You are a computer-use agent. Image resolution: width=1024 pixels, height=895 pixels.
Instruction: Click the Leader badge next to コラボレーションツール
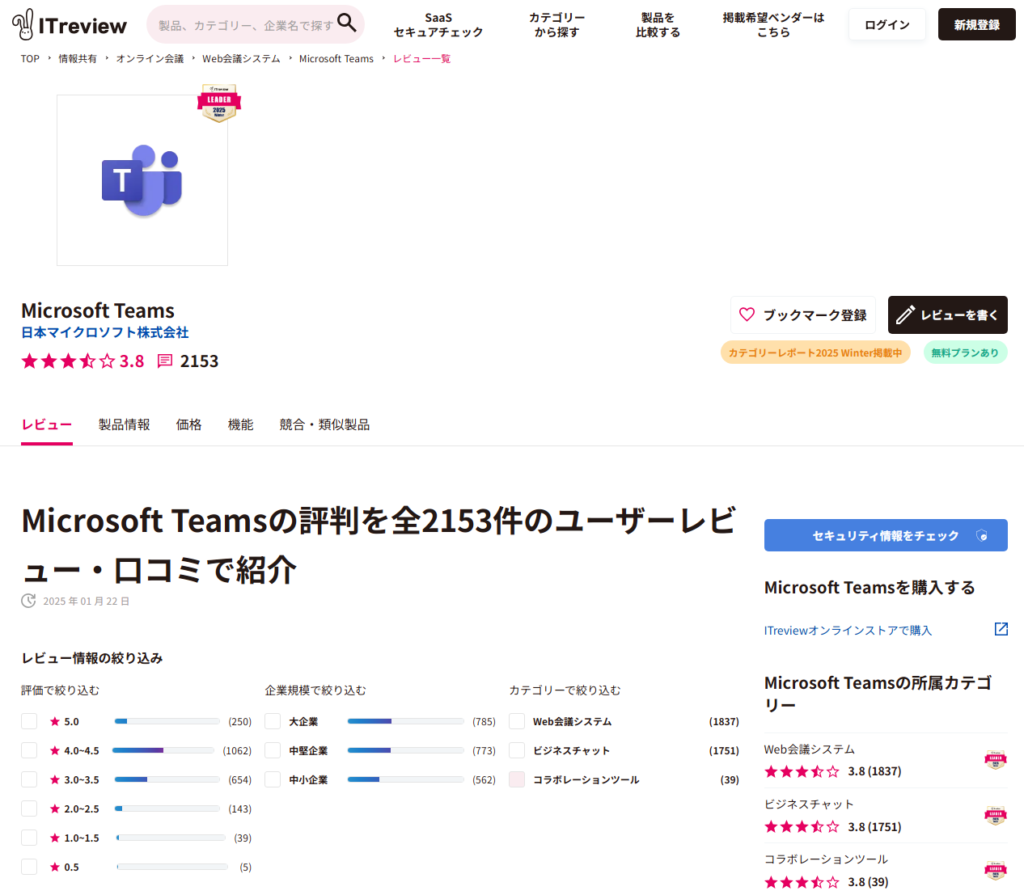coord(995,870)
